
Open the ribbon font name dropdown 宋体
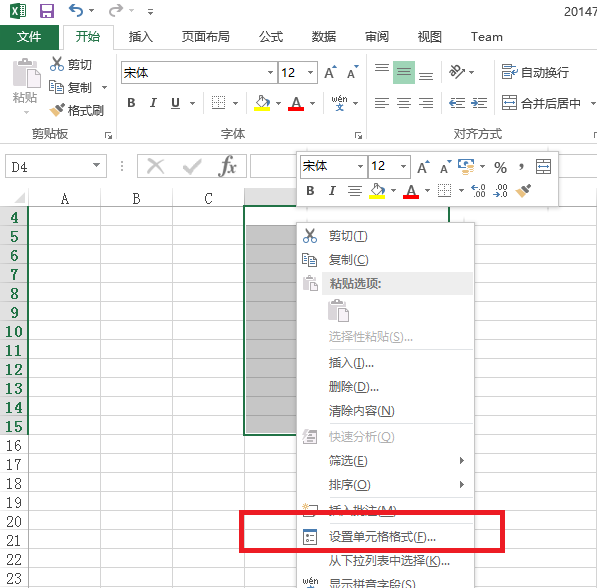pos(270,72)
